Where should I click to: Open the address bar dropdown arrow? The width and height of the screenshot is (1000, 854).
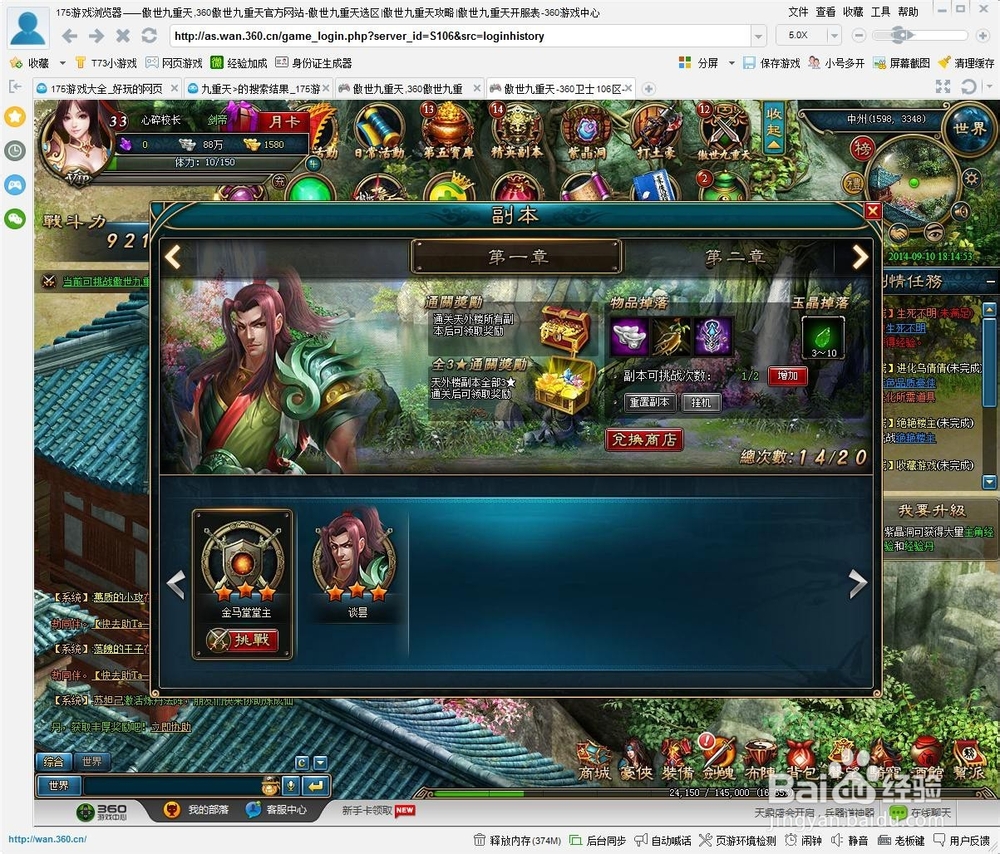click(x=758, y=36)
